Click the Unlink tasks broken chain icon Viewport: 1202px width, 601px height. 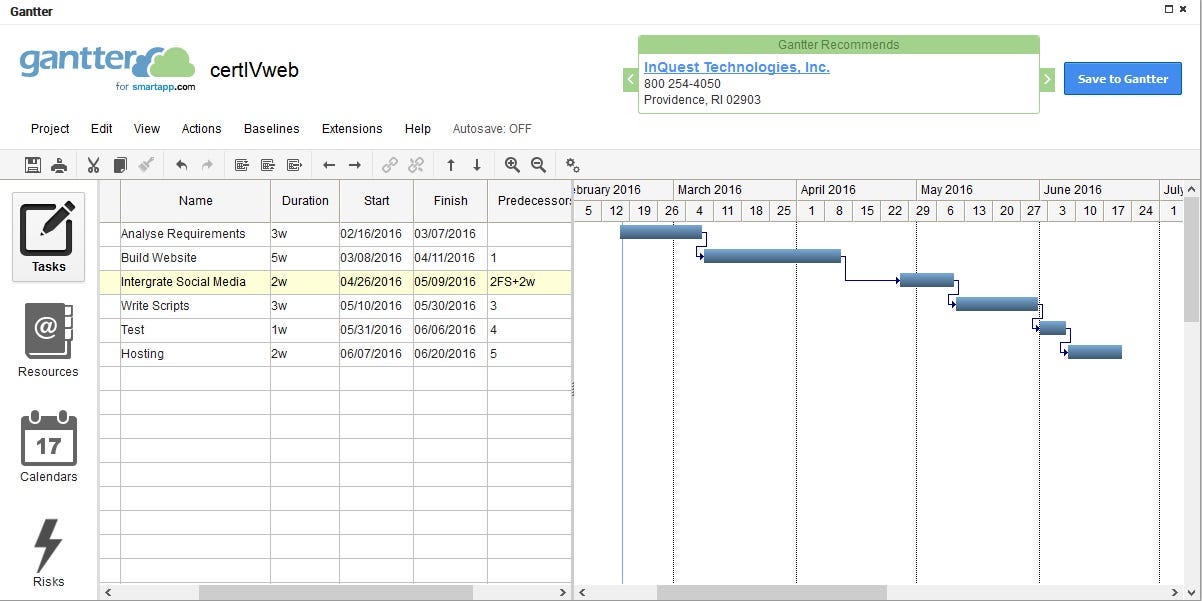click(416, 165)
